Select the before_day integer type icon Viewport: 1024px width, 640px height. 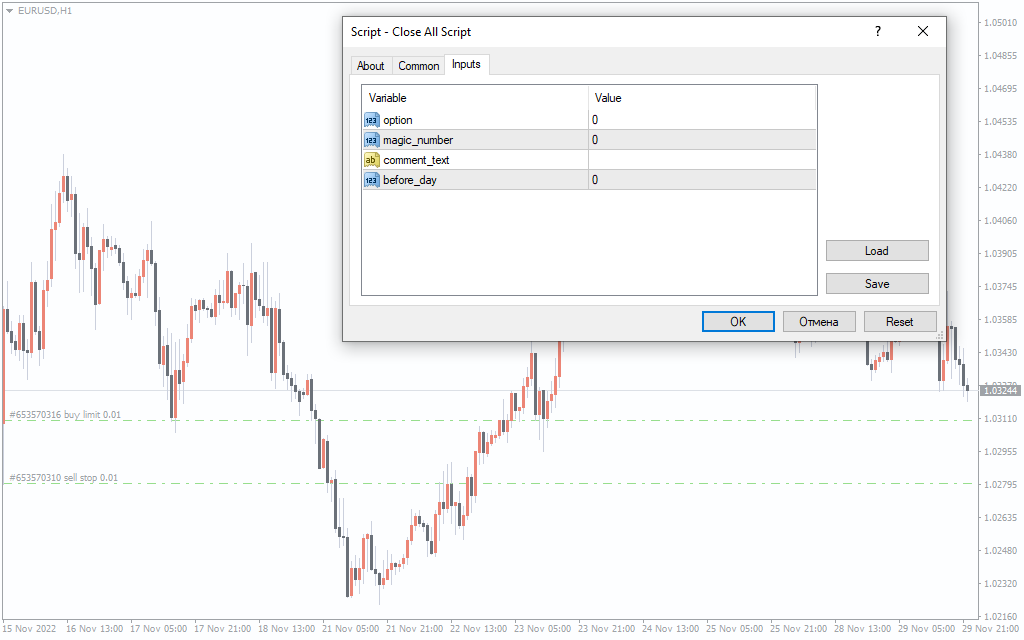[x=371, y=180]
